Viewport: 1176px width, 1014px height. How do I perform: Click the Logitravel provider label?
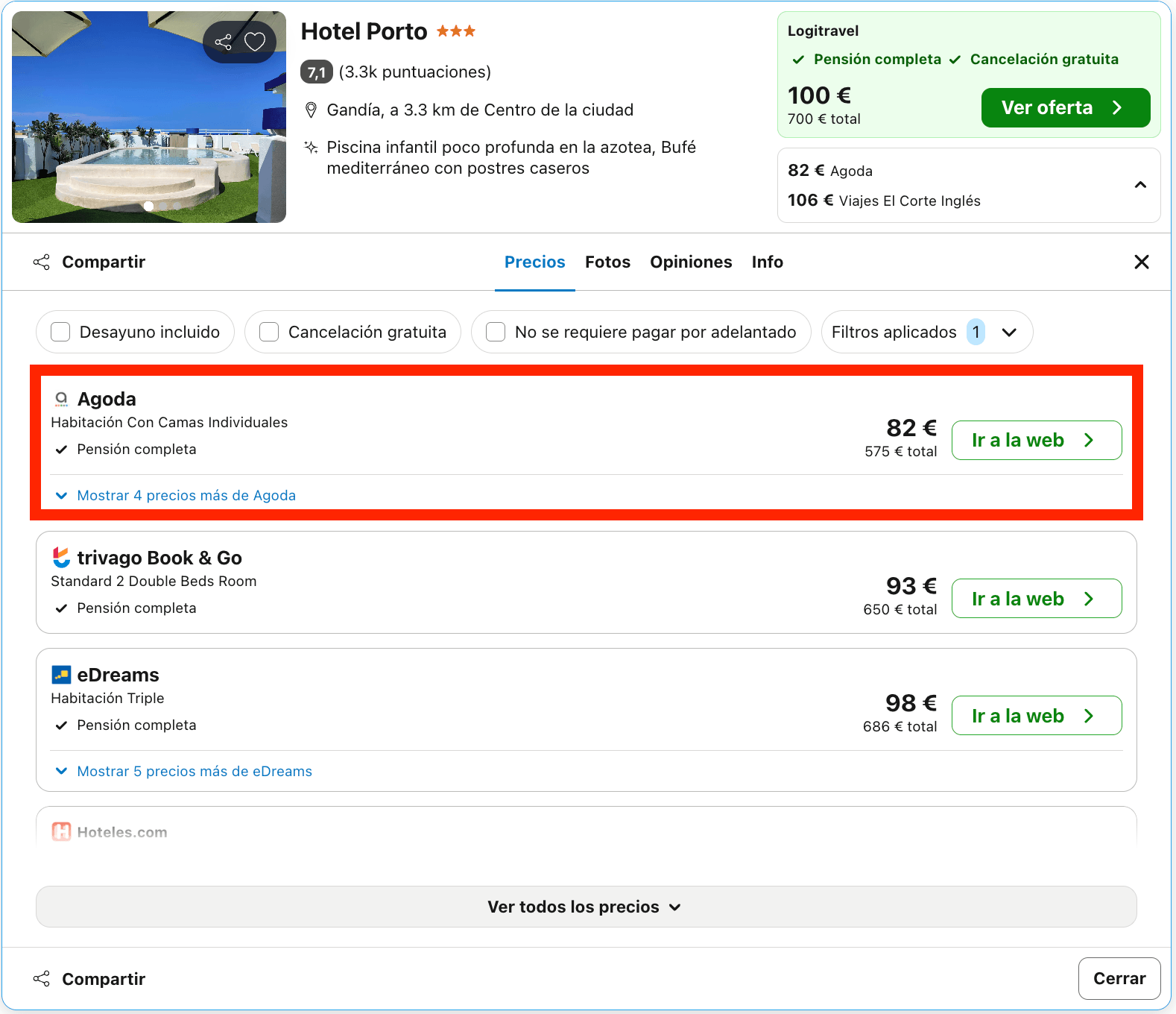(823, 31)
